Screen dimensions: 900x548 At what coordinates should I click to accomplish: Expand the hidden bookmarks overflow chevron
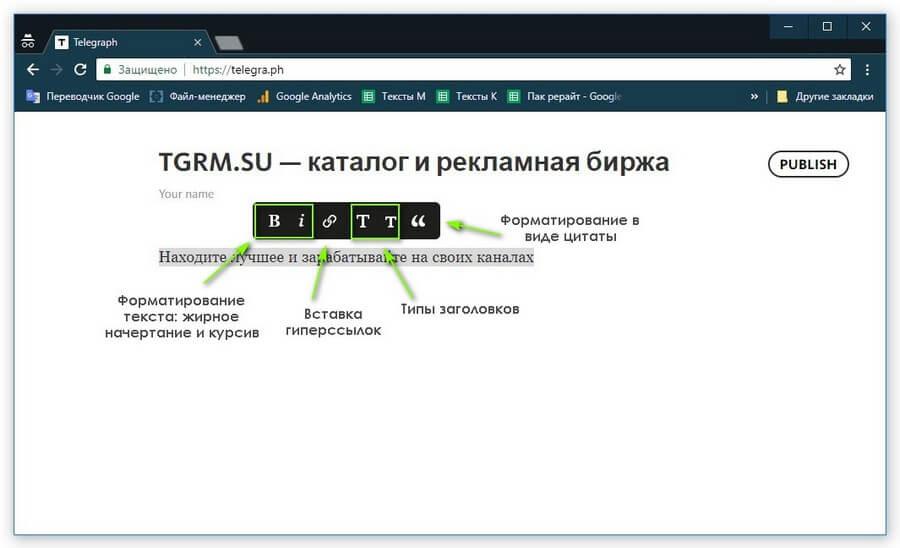(x=753, y=97)
